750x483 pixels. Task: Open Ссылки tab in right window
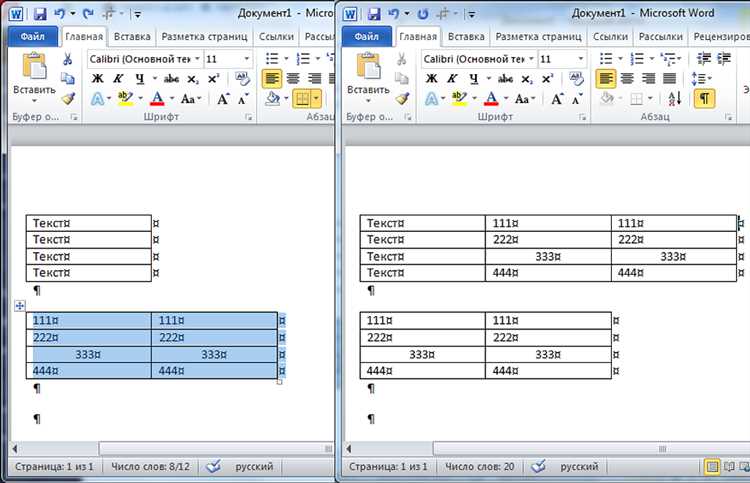pyautogui.click(x=610, y=37)
